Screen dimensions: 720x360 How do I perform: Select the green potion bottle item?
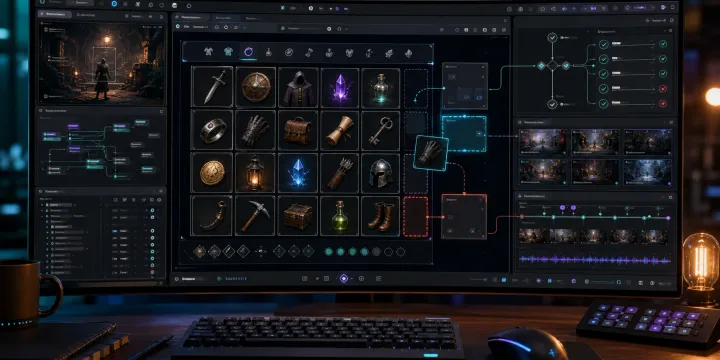[340, 216]
